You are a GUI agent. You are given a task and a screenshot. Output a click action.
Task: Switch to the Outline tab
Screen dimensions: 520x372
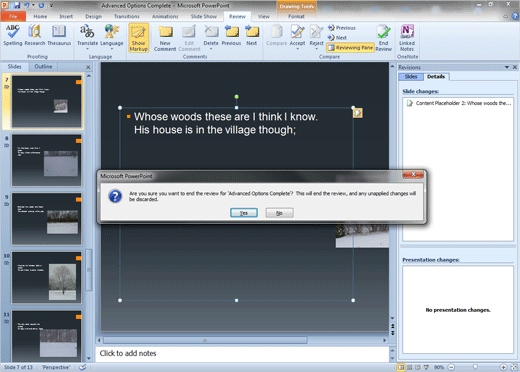click(x=43, y=67)
